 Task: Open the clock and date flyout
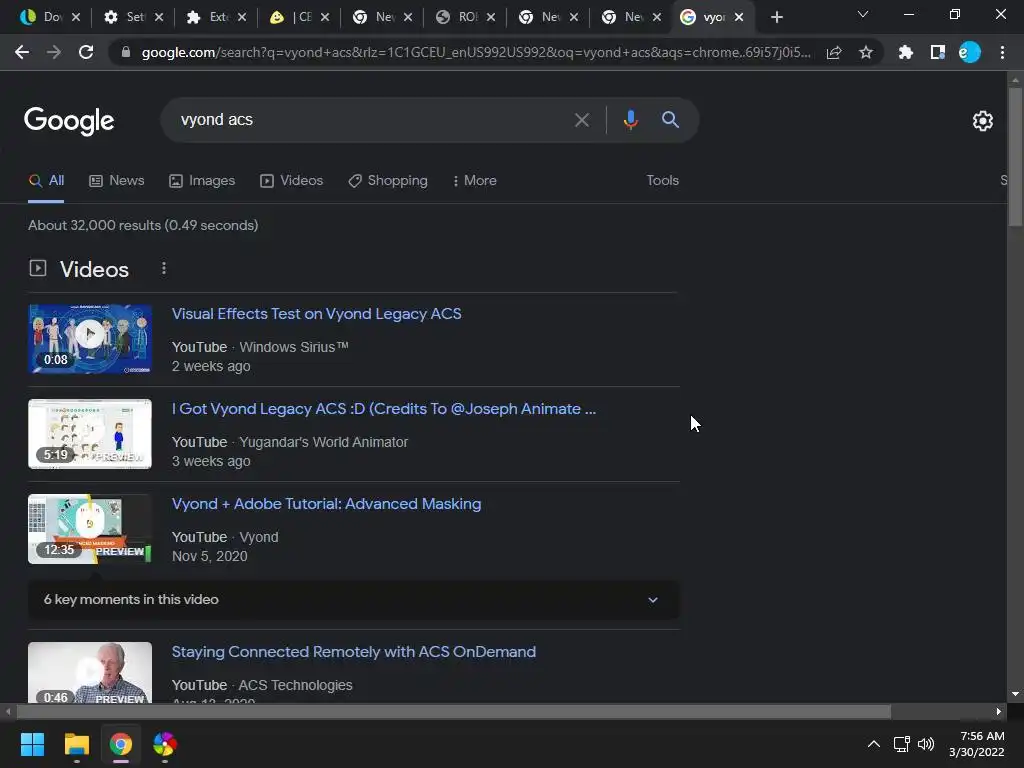[977, 744]
